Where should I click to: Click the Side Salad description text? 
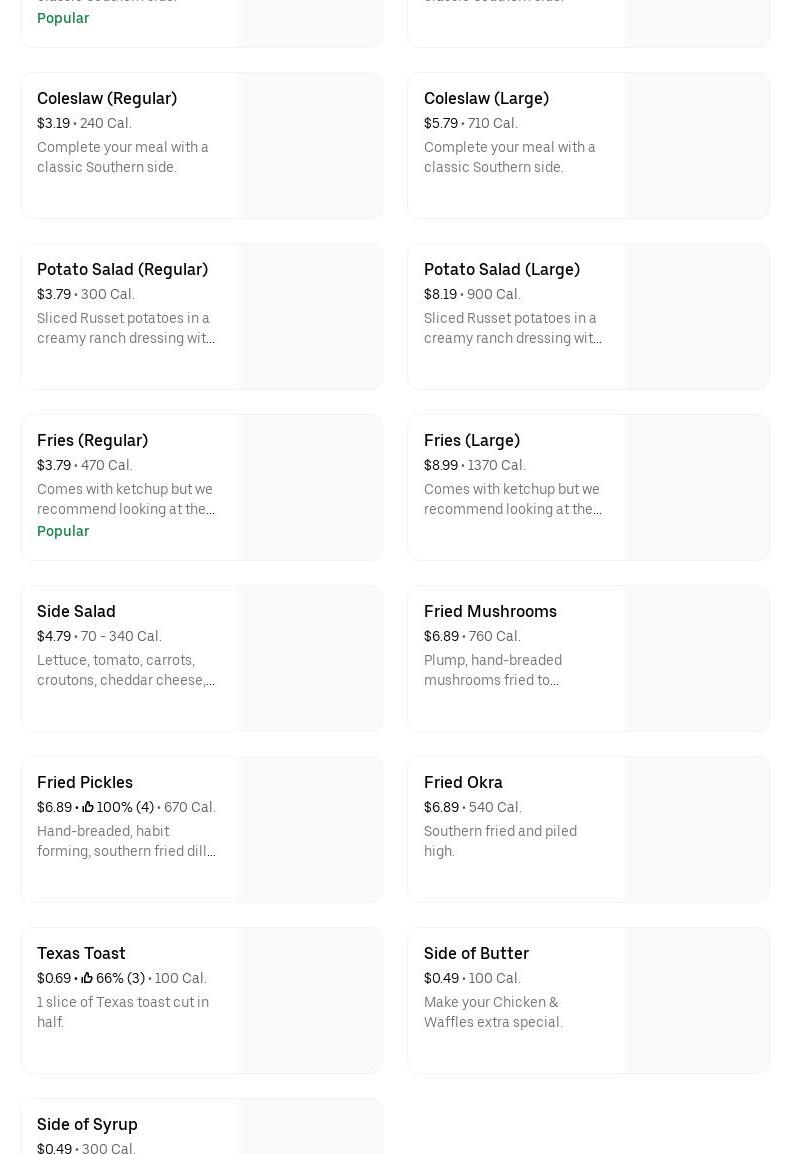(125, 670)
